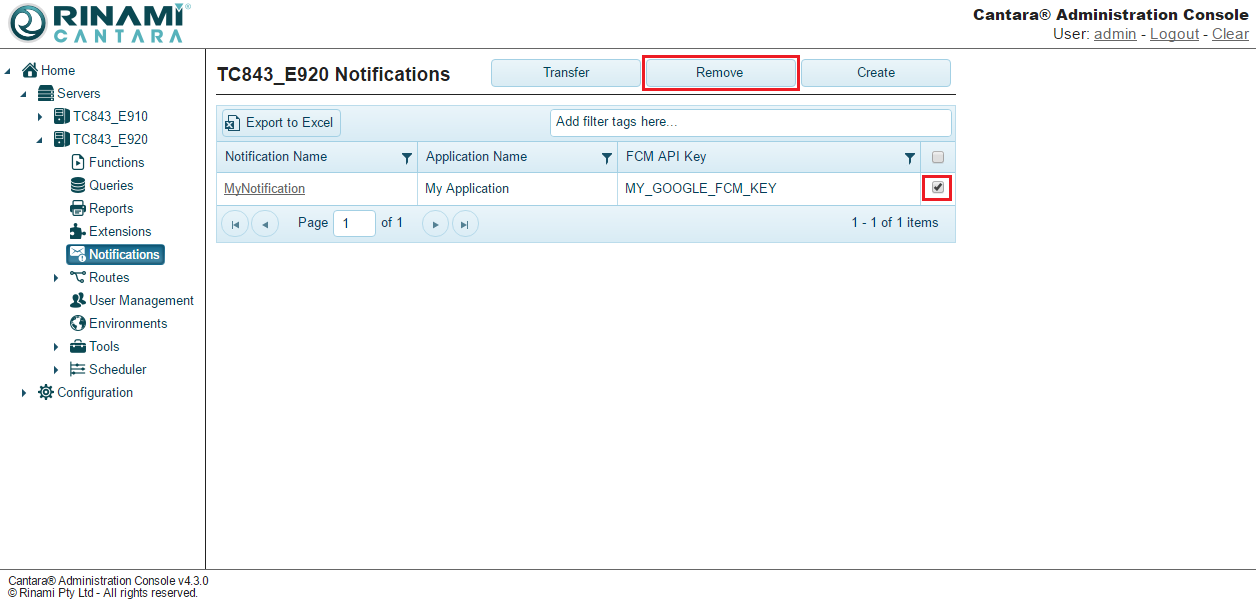Click the Queries database icon

tap(78, 185)
